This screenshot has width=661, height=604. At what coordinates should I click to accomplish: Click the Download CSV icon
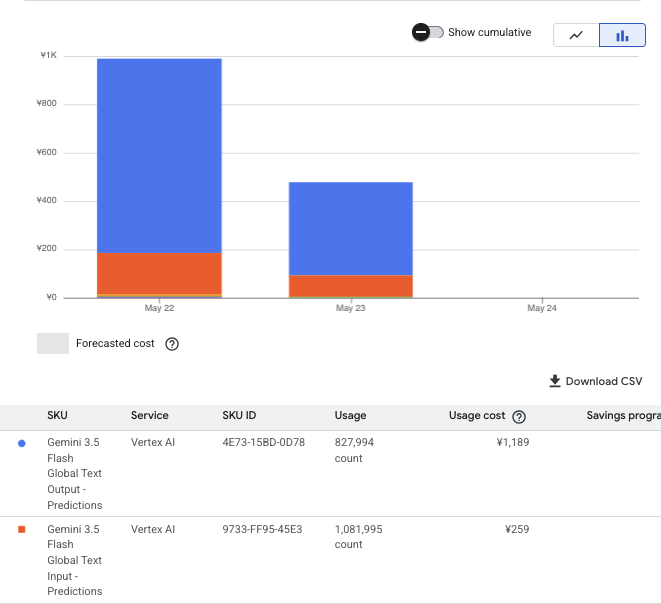[x=555, y=381]
